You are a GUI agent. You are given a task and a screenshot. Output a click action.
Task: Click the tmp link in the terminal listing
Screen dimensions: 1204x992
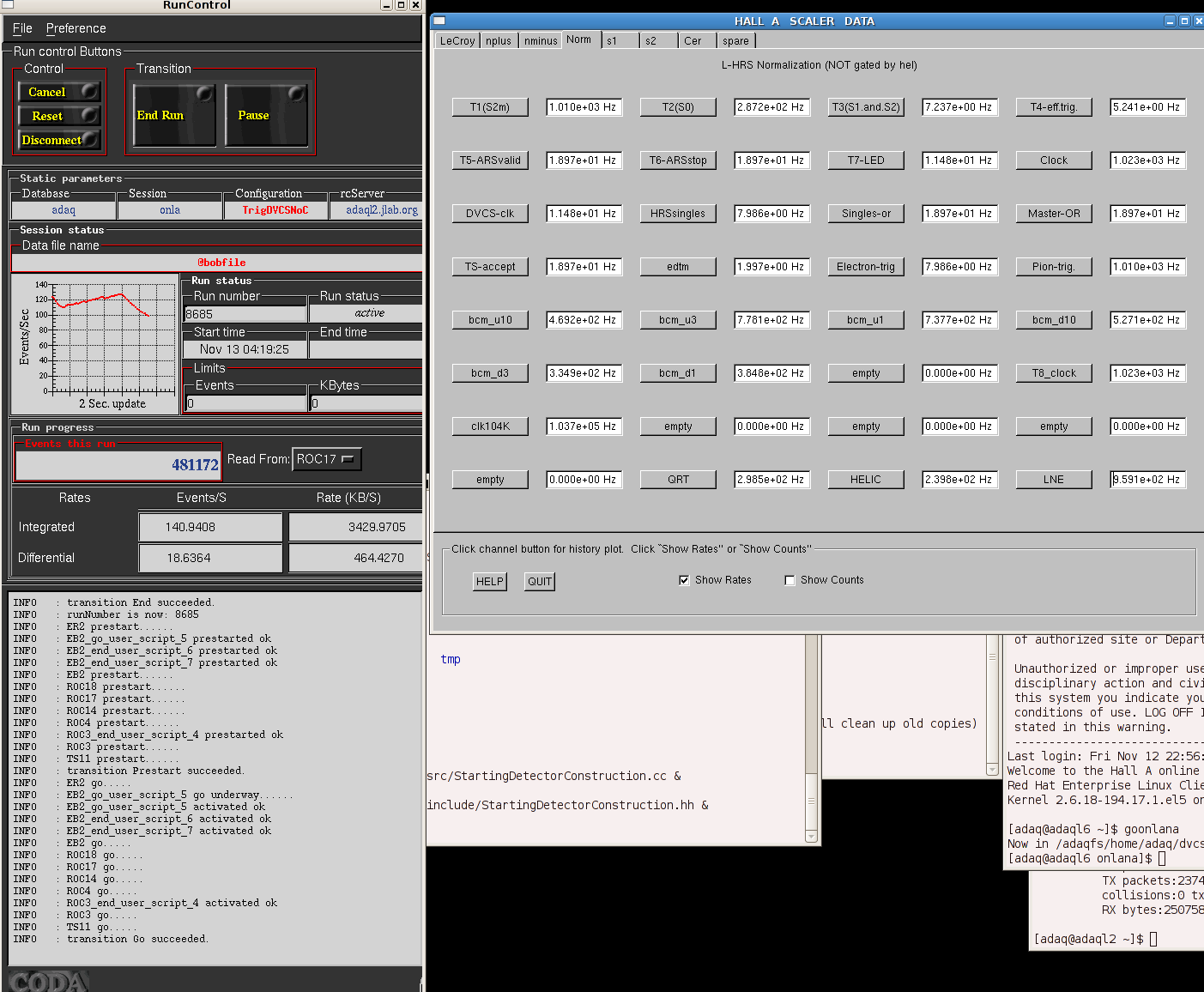click(x=451, y=659)
